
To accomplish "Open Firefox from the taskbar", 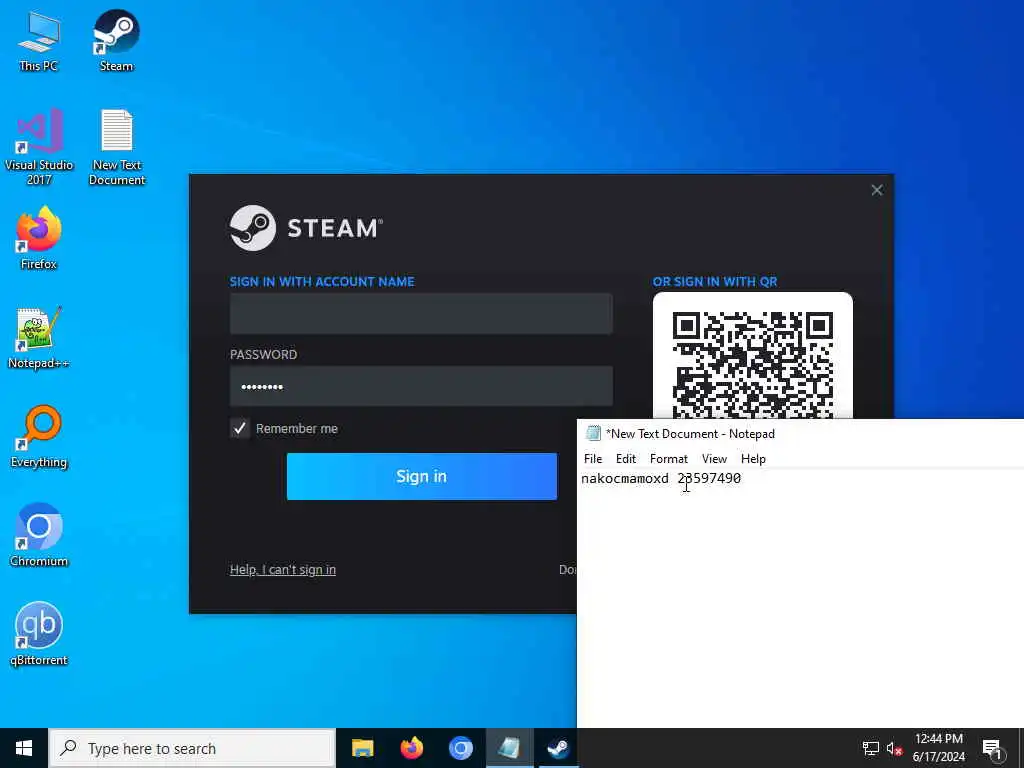I will (x=411, y=748).
